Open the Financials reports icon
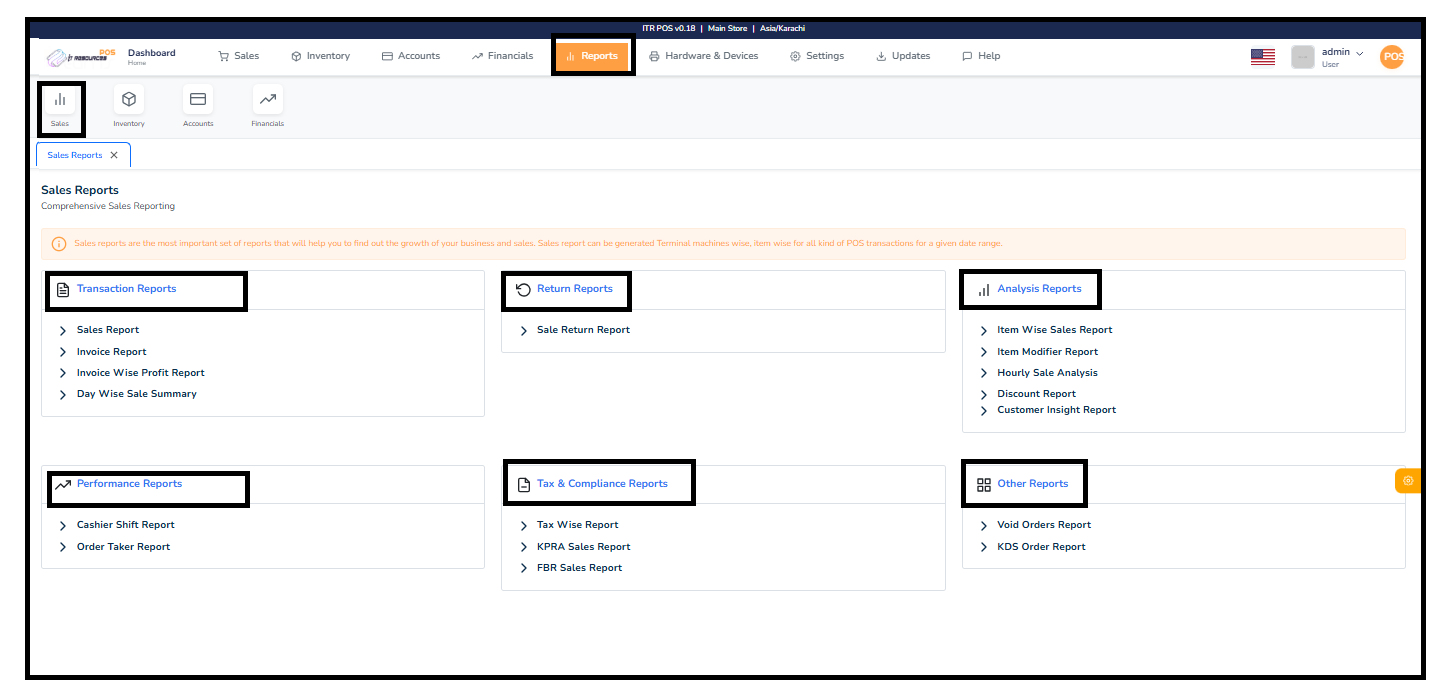The image size is (1432, 688). tap(267, 99)
